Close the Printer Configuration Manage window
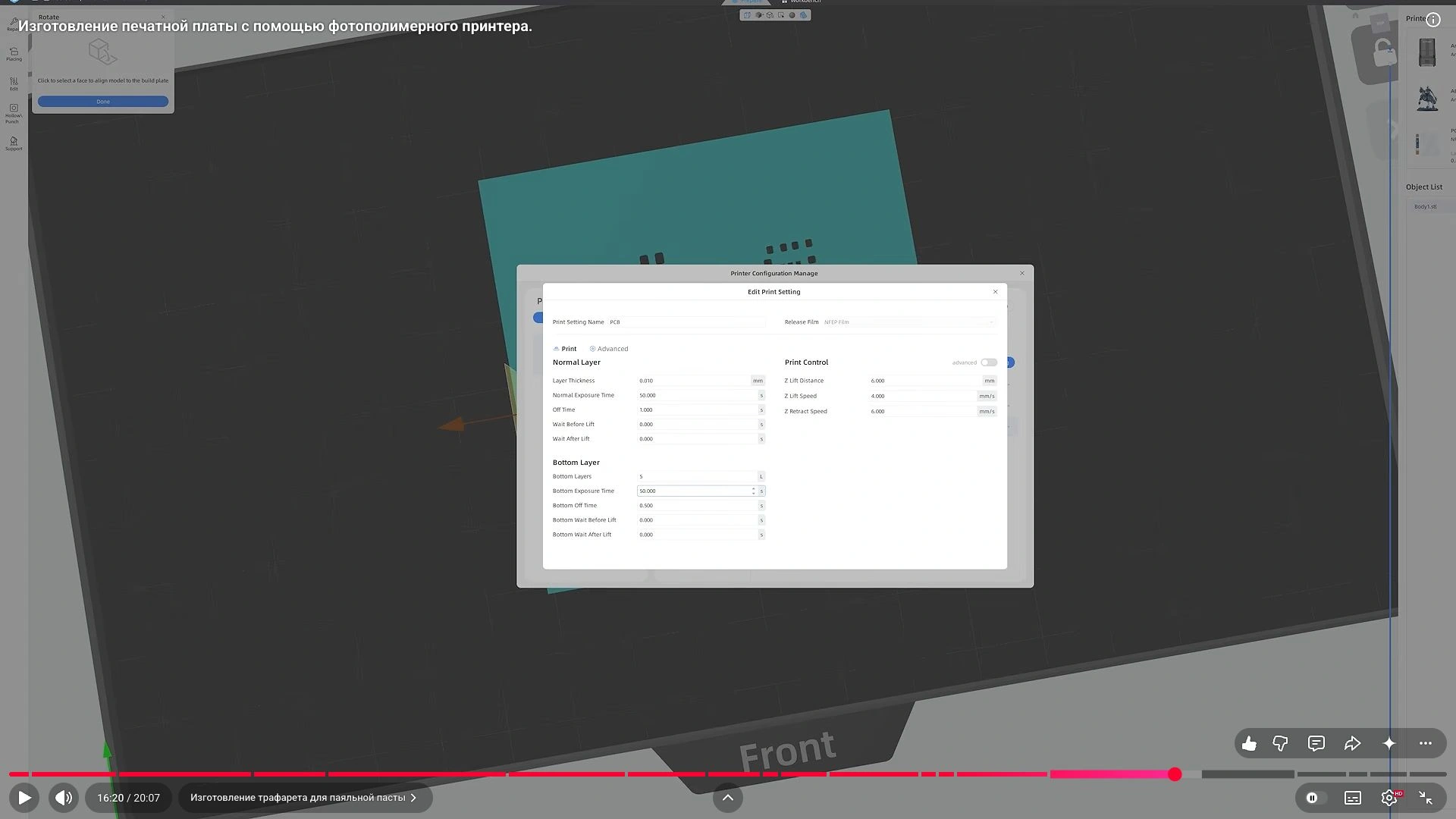Screen dimensions: 1456x819 point(1022,273)
